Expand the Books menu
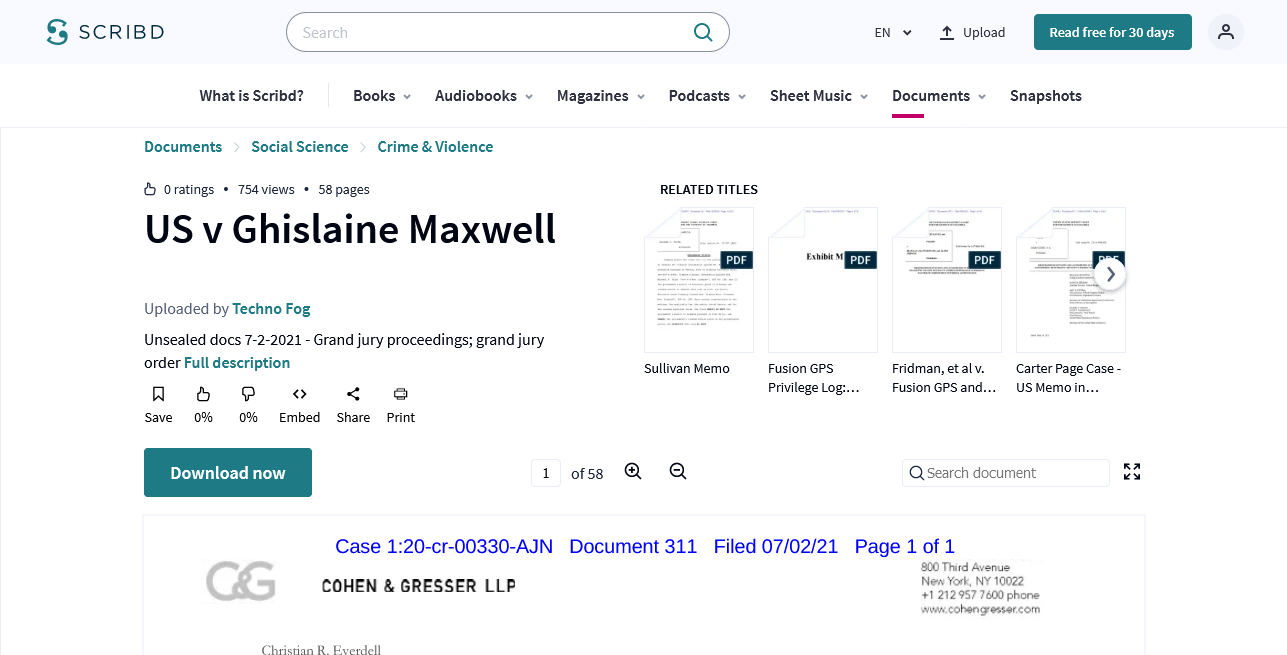The image size is (1287, 655). [382, 96]
